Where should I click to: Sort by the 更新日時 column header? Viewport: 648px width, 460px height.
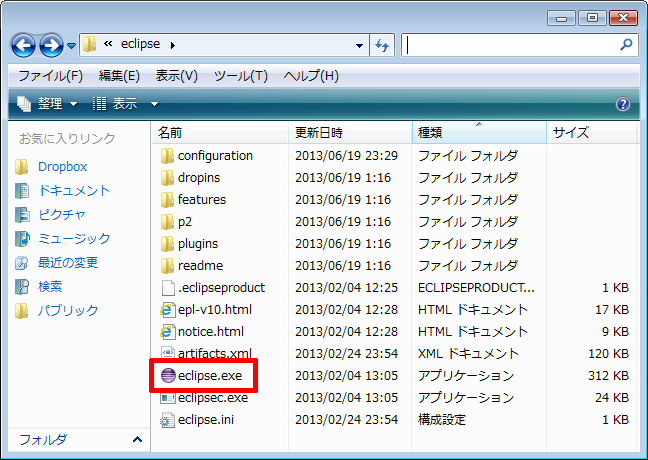[350, 133]
